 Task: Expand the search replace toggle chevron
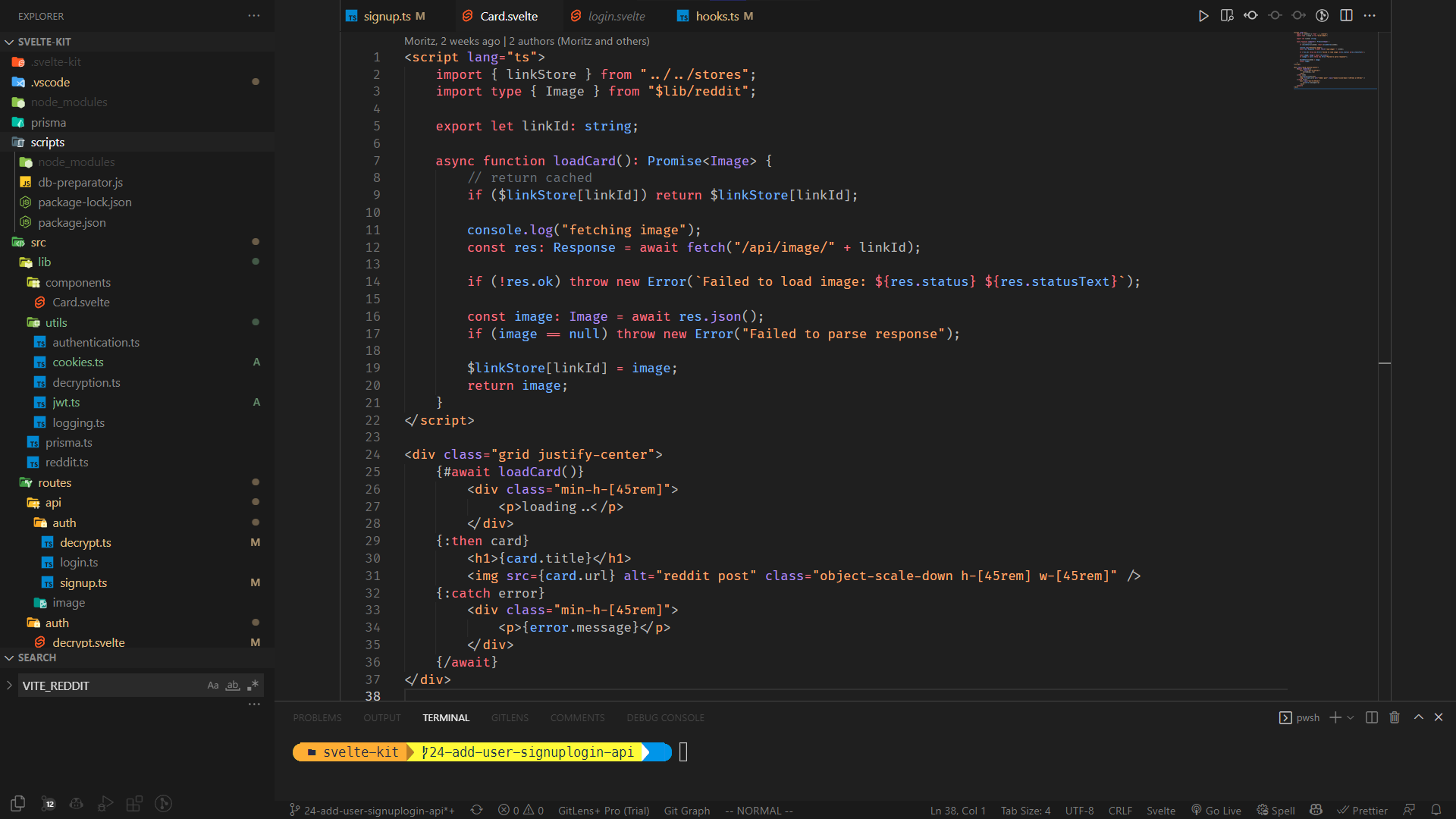pos(9,686)
